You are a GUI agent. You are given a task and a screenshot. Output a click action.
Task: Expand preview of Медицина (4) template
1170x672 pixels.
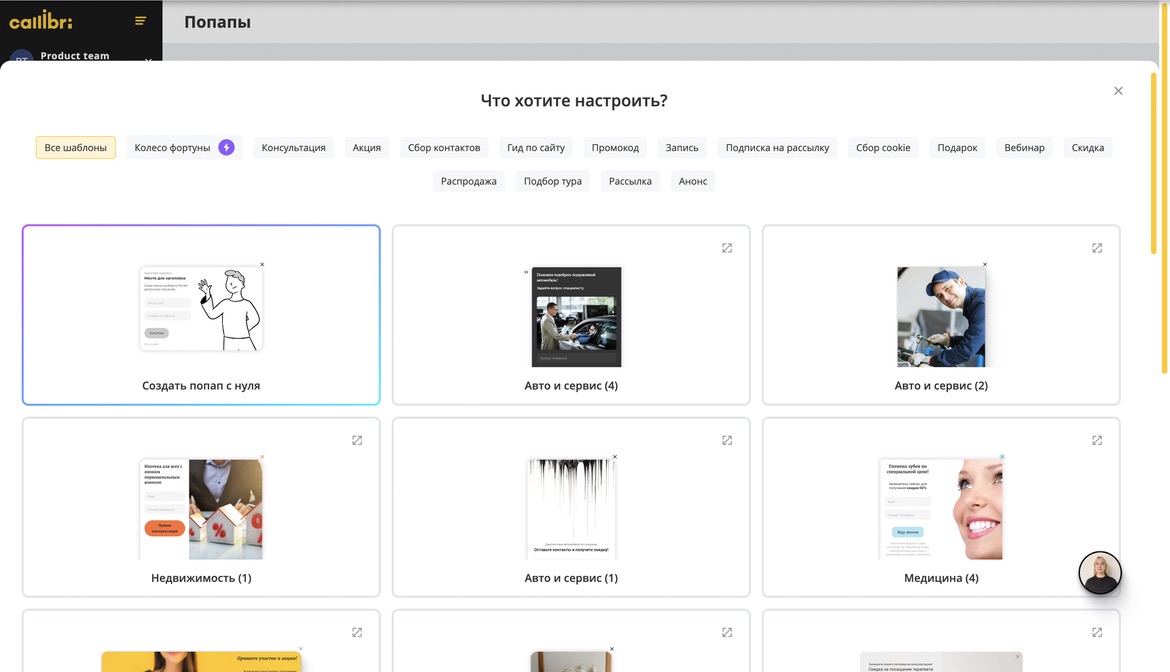coord(1097,440)
